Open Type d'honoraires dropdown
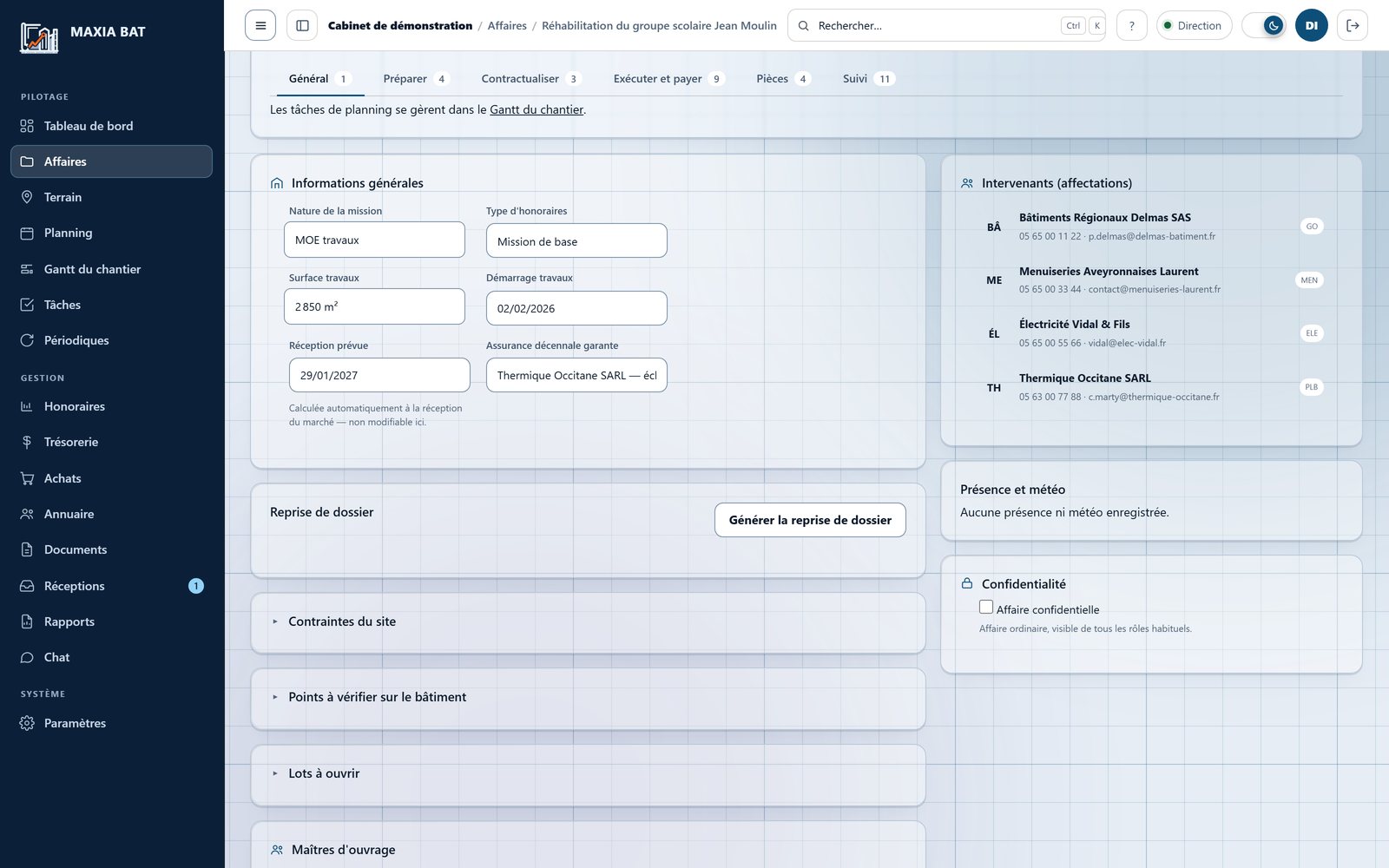This screenshot has height=868, width=1389. pos(576,240)
